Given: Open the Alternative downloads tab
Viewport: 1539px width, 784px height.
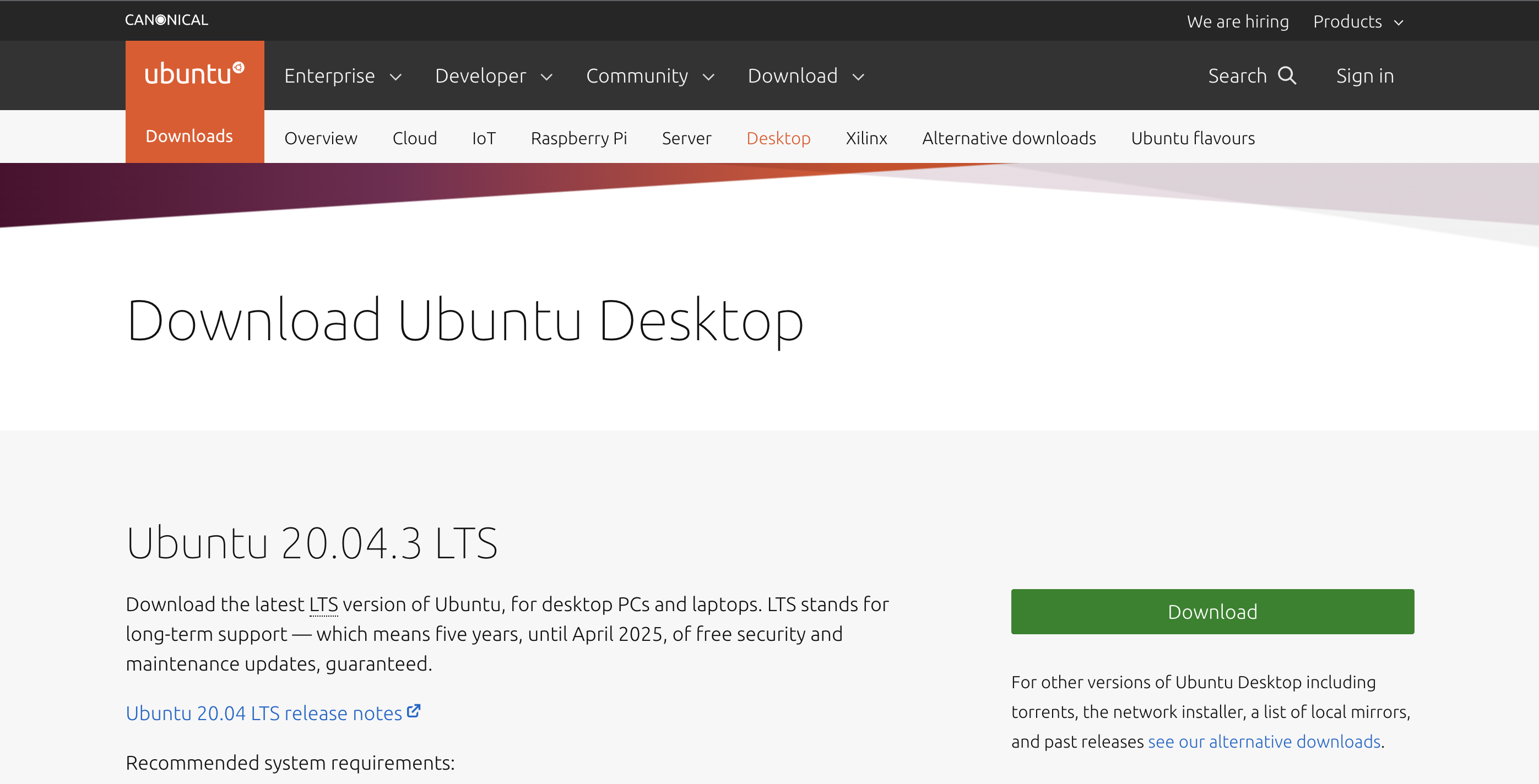Looking at the screenshot, I should [x=1009, y=138].
